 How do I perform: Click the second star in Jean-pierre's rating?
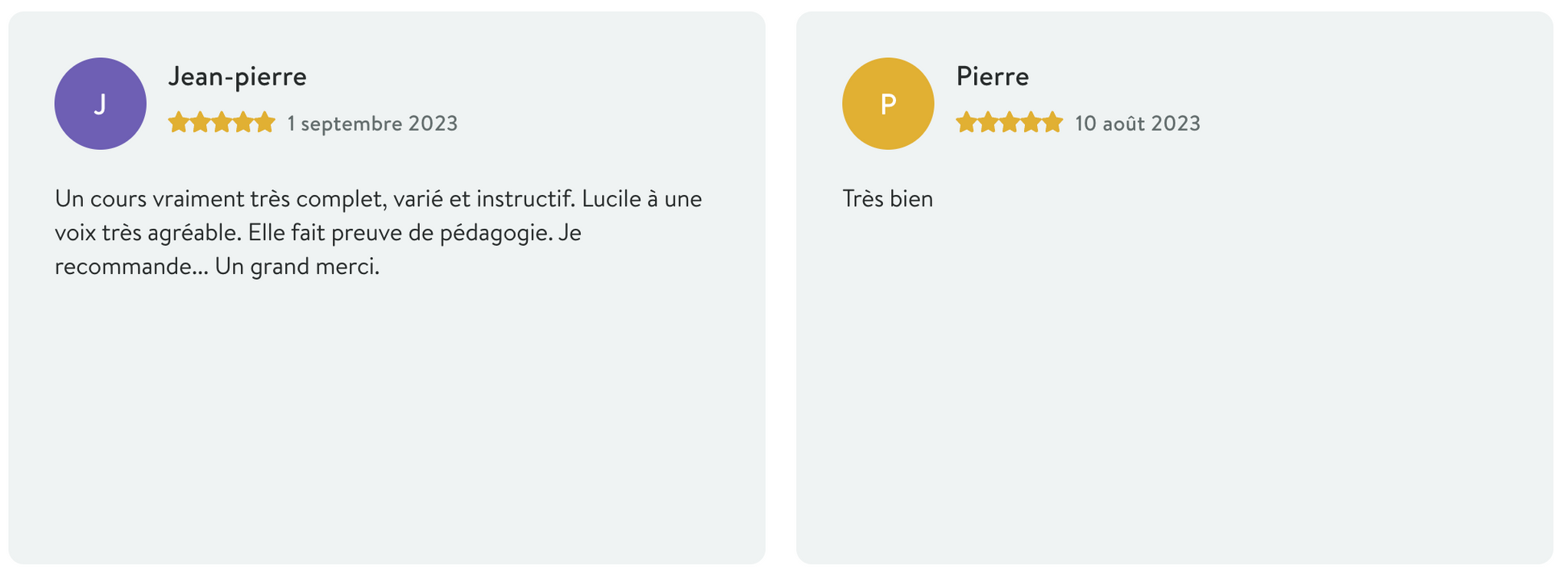coord(200,123)
